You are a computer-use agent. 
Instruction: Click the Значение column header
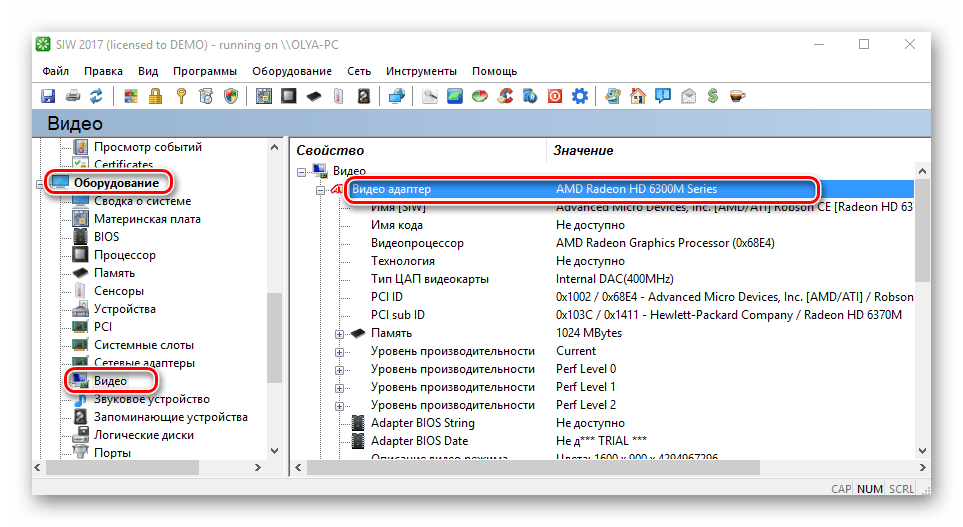[x=584, y=150]
